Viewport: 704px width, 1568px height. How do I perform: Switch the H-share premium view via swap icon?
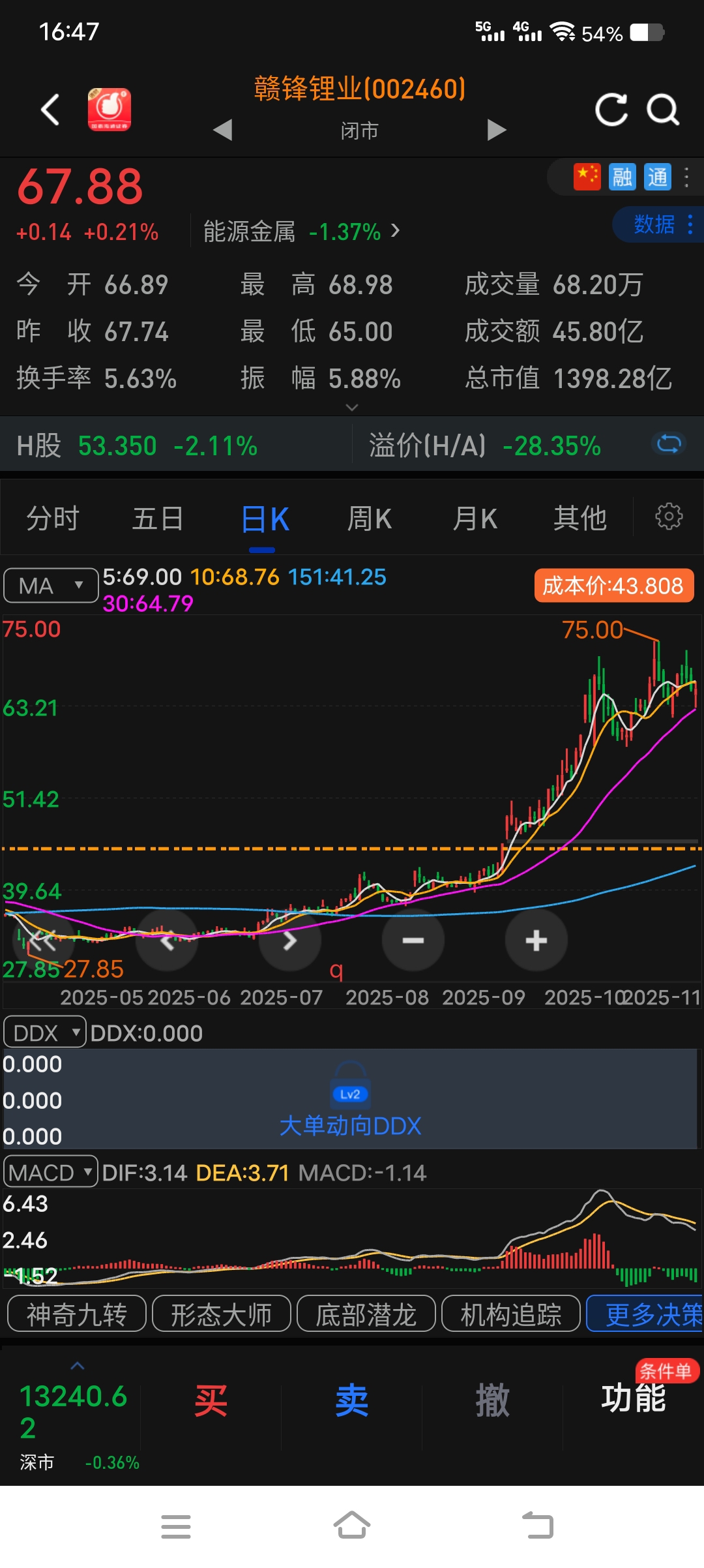click(x=669, y=444)
